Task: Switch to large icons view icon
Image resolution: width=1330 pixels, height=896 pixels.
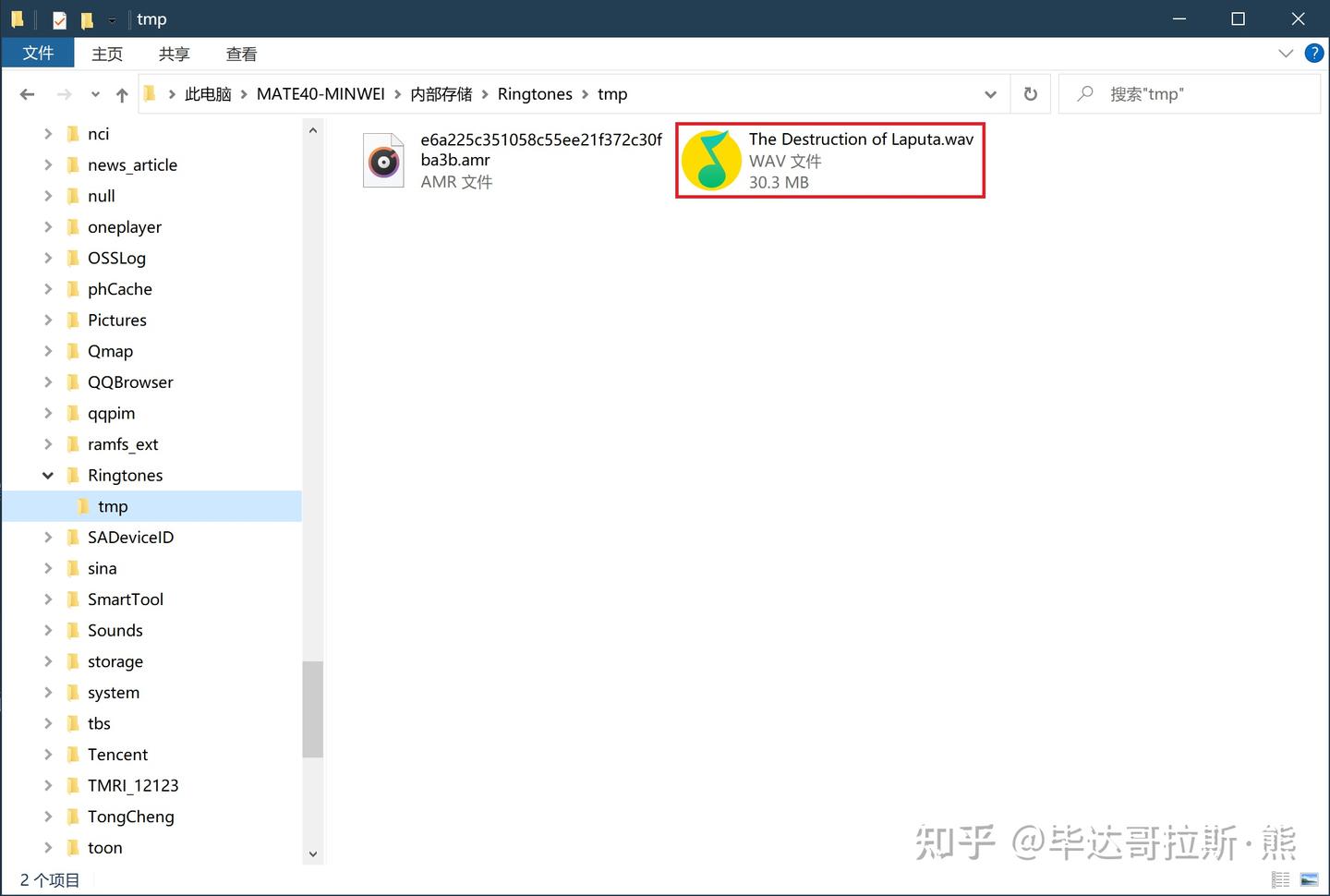Action: coord(1309,879)
